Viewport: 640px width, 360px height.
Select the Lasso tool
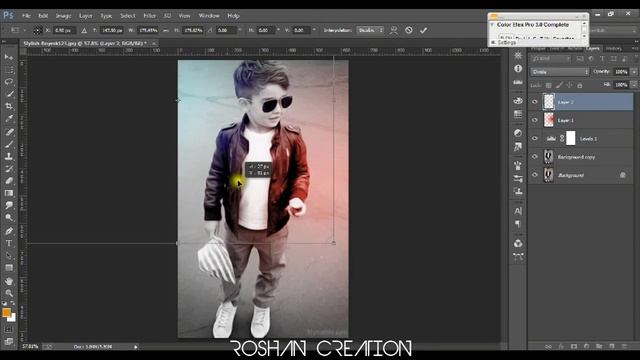(9, 82)
